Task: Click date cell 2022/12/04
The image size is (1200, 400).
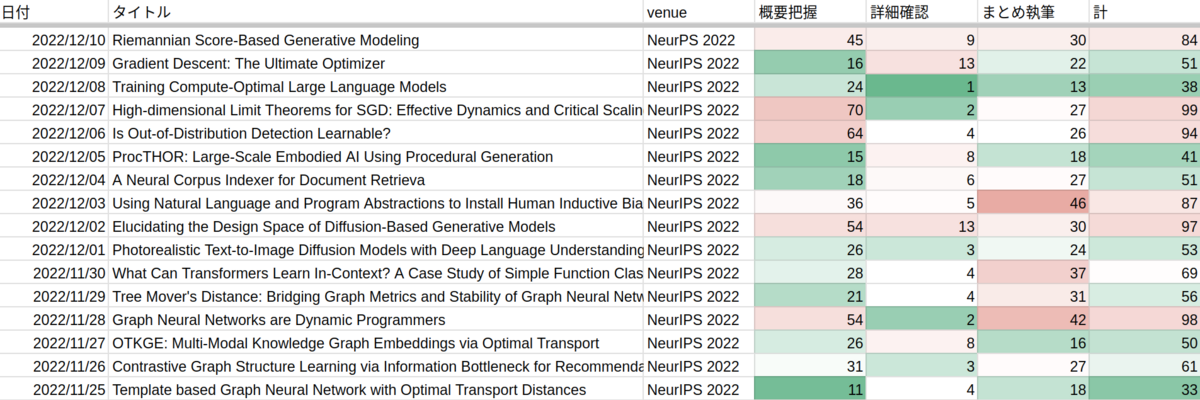Action: pyautogui.click(x=54, y=180)
